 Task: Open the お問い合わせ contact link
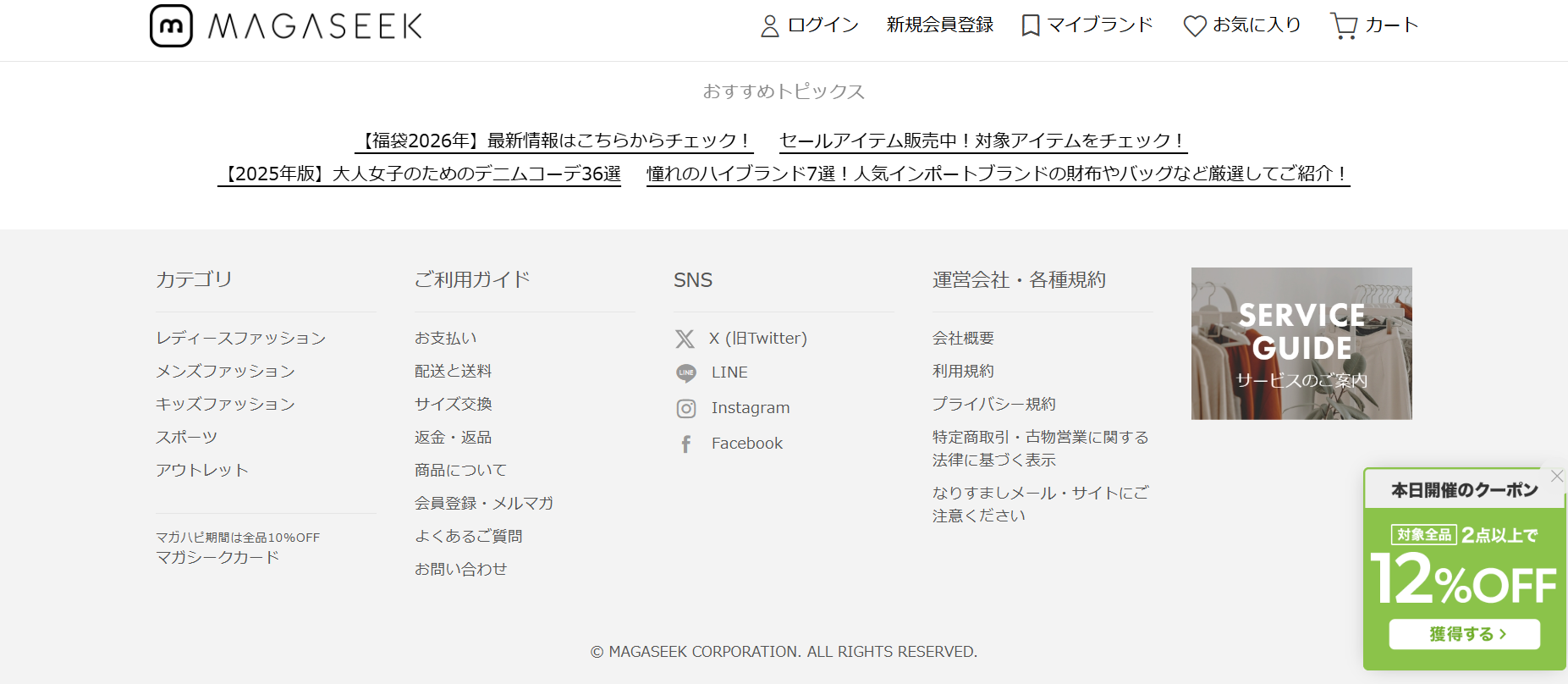460,569
